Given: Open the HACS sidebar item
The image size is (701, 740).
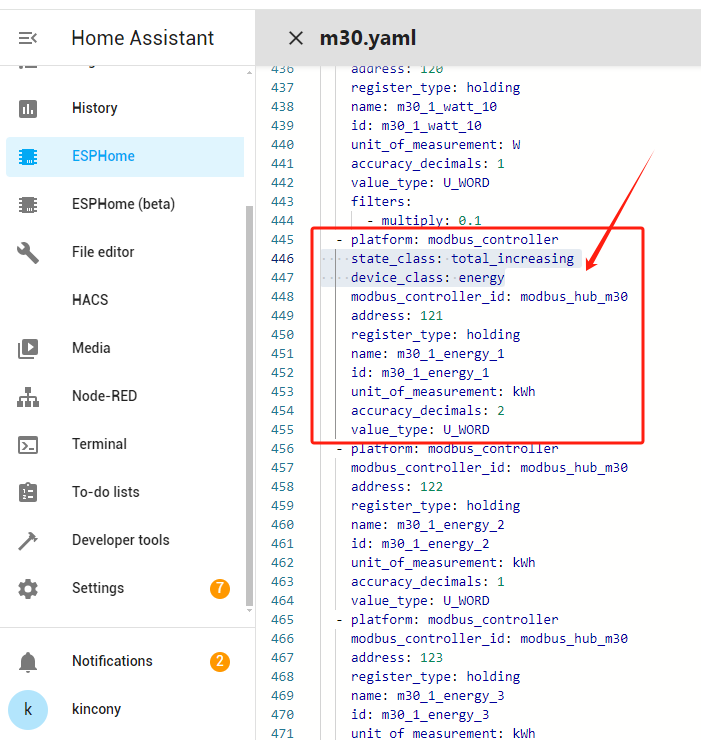Looking at the screenshot, I should 90,300.
